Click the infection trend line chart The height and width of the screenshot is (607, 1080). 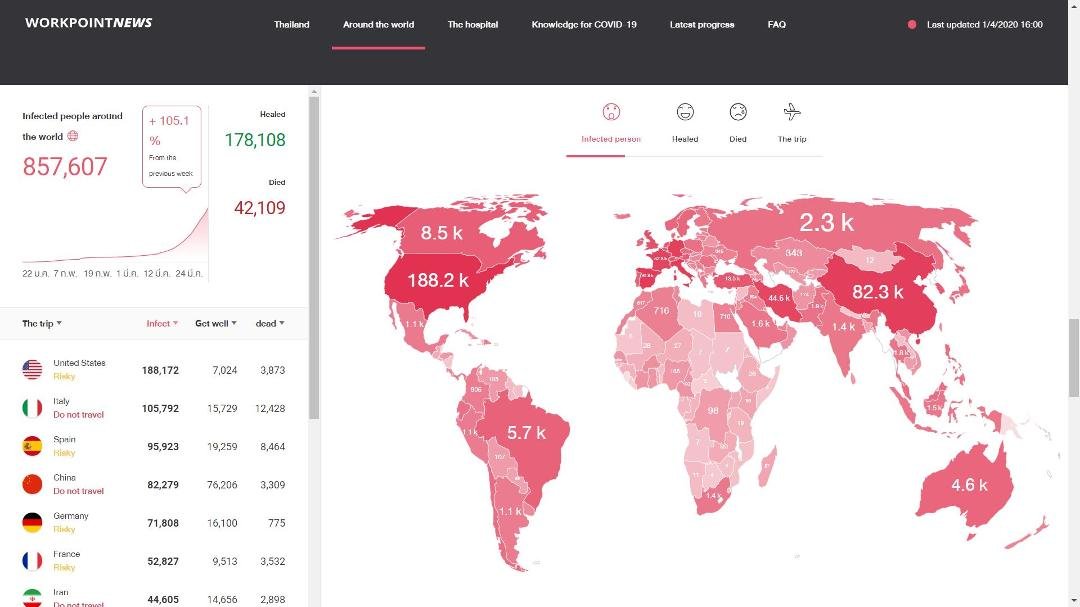click(115, 236)
